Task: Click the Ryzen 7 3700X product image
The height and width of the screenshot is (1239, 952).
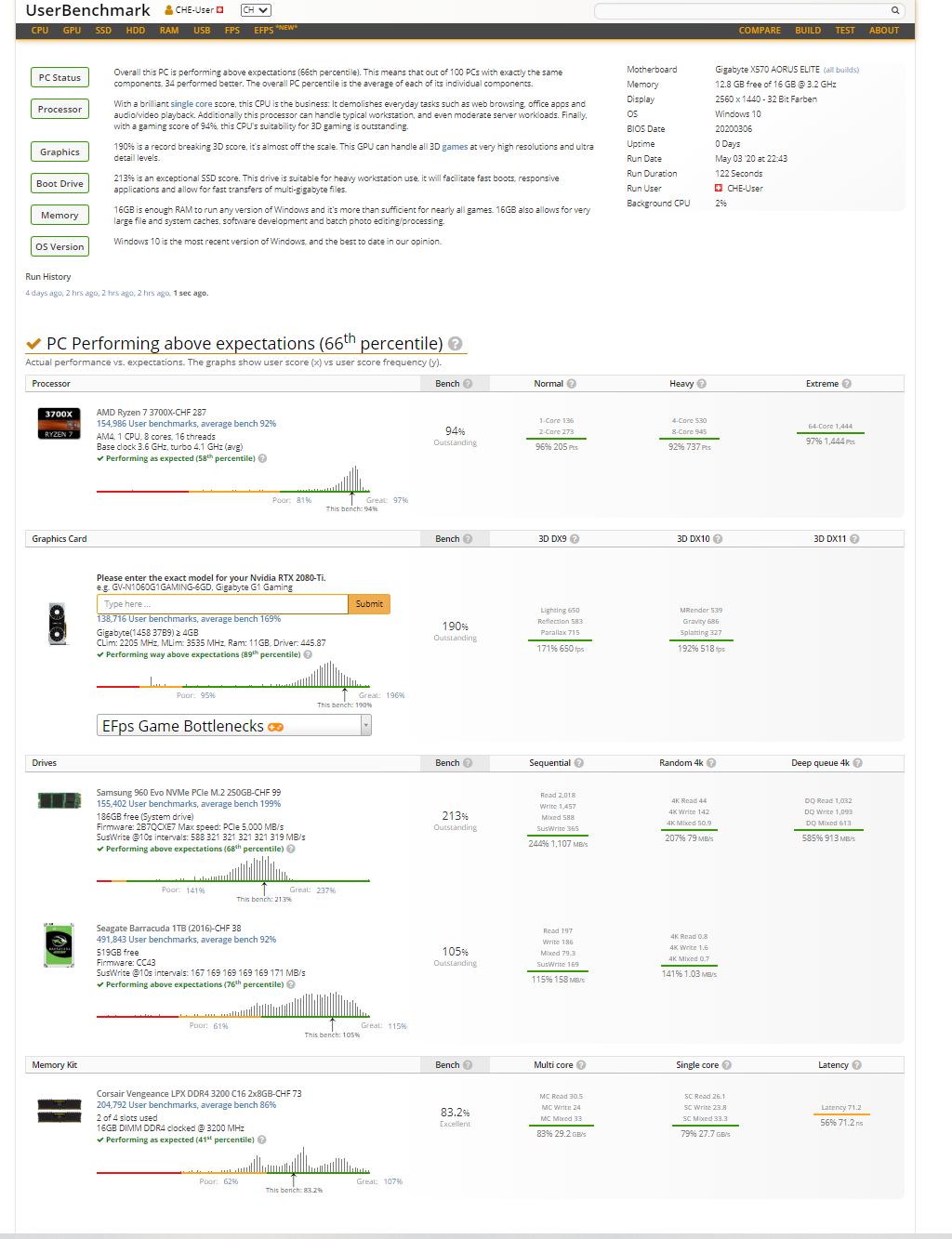Action: pos(59,423)
